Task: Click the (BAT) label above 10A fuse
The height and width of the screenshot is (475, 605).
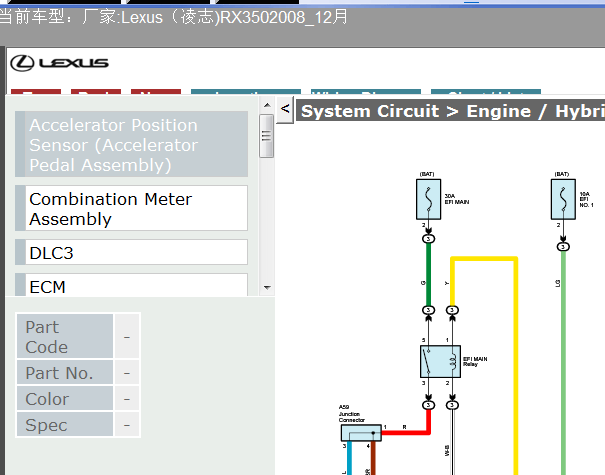Action: 561,174
